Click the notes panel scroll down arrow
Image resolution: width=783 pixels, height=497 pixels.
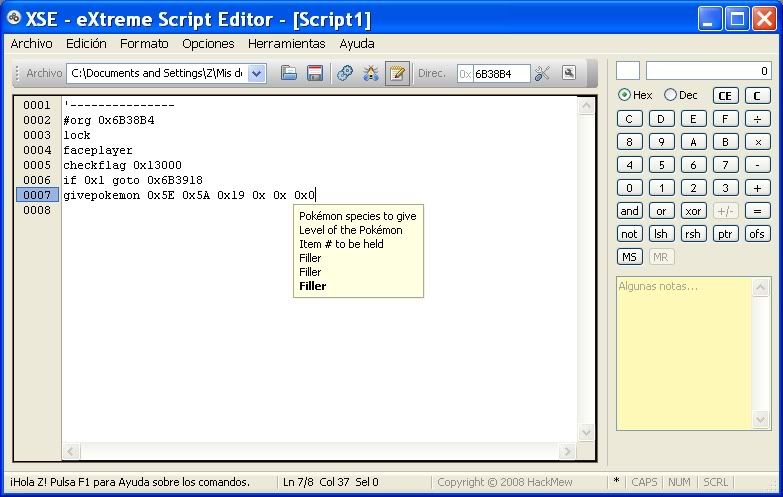761,420
